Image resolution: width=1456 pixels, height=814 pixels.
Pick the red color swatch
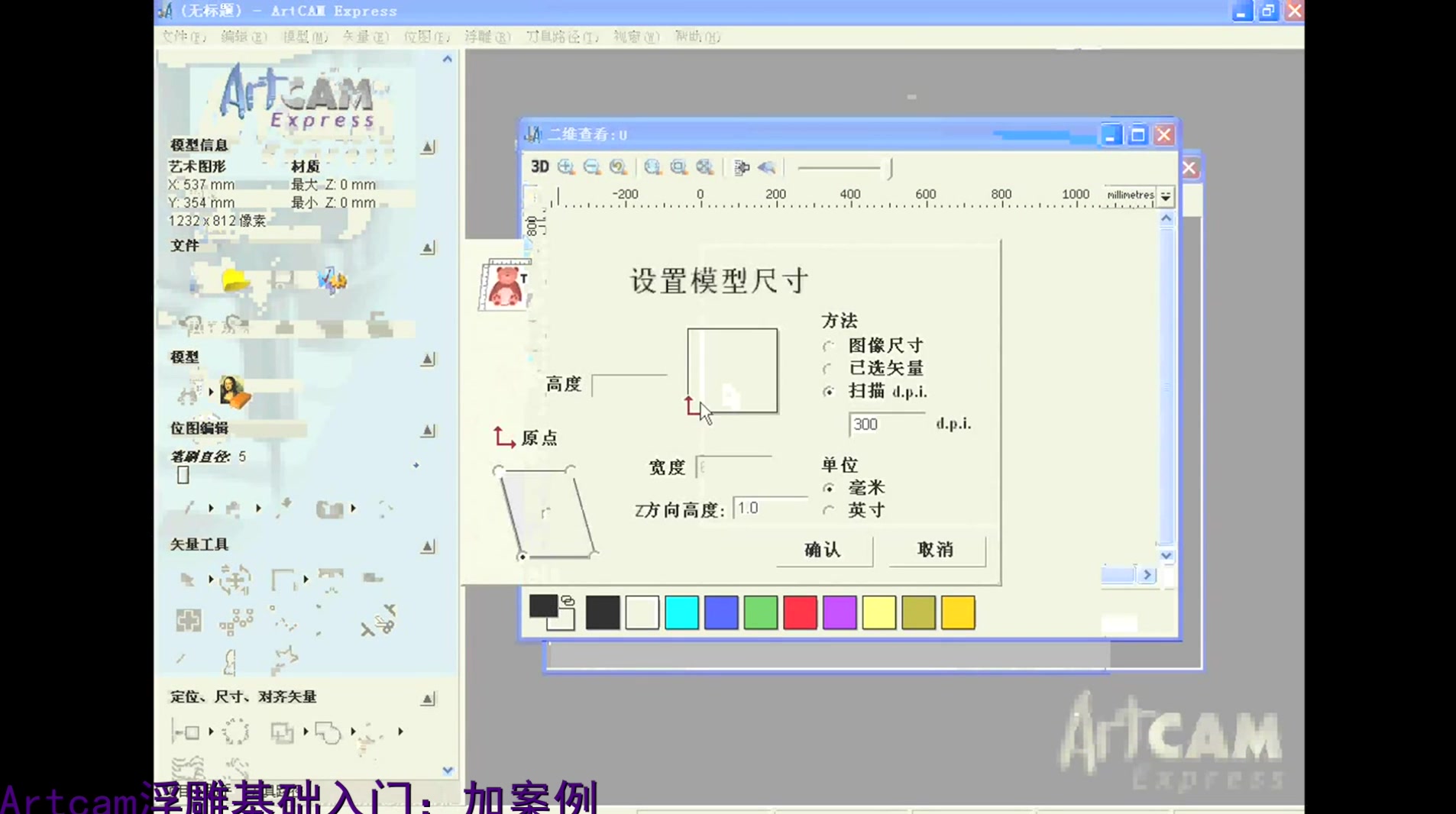pyautogui.click(x=801, y=612)
